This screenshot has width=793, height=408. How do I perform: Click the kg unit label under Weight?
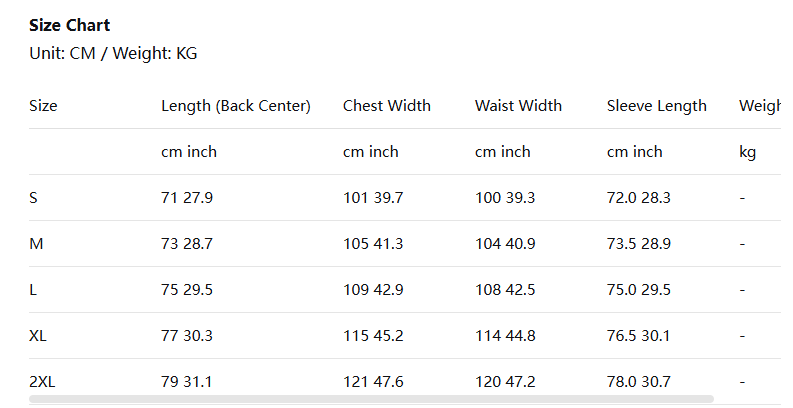747,152
